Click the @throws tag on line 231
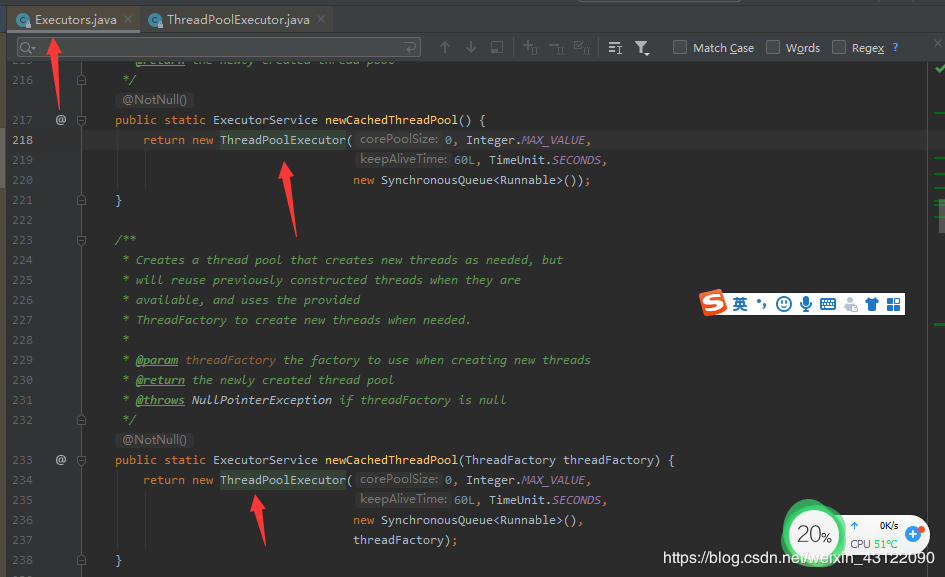The width and height of the screenshot is (945, 577). (160, 400)
